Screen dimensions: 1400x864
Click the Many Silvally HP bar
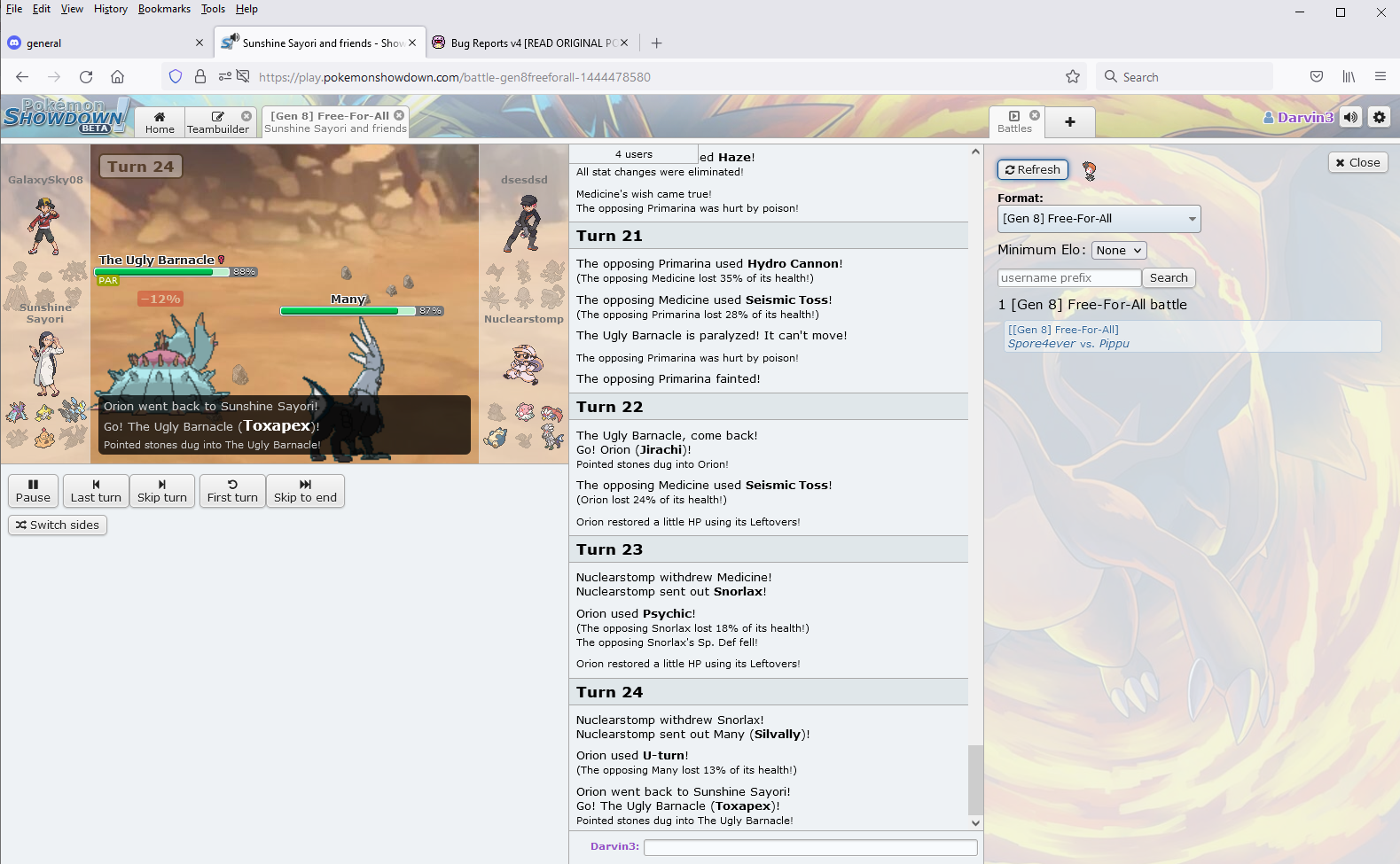click(x=361, y=311)
